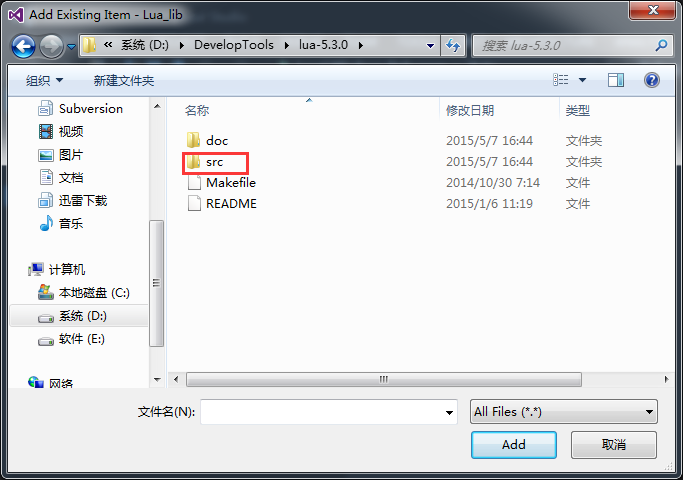Toggle the preview pane icon
683x480 pixels.
pos(615,80)
